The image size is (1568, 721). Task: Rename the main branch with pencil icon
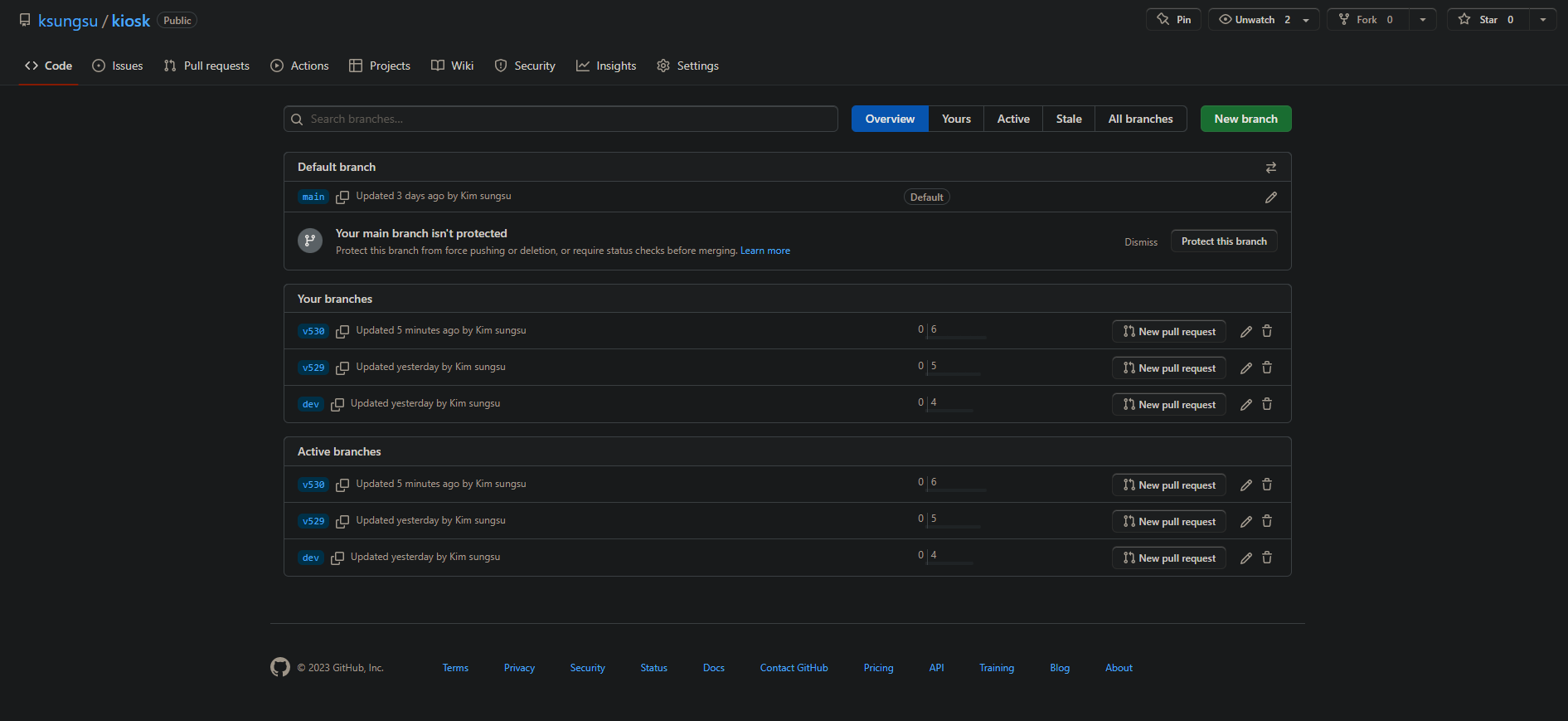pos(1270,197)
